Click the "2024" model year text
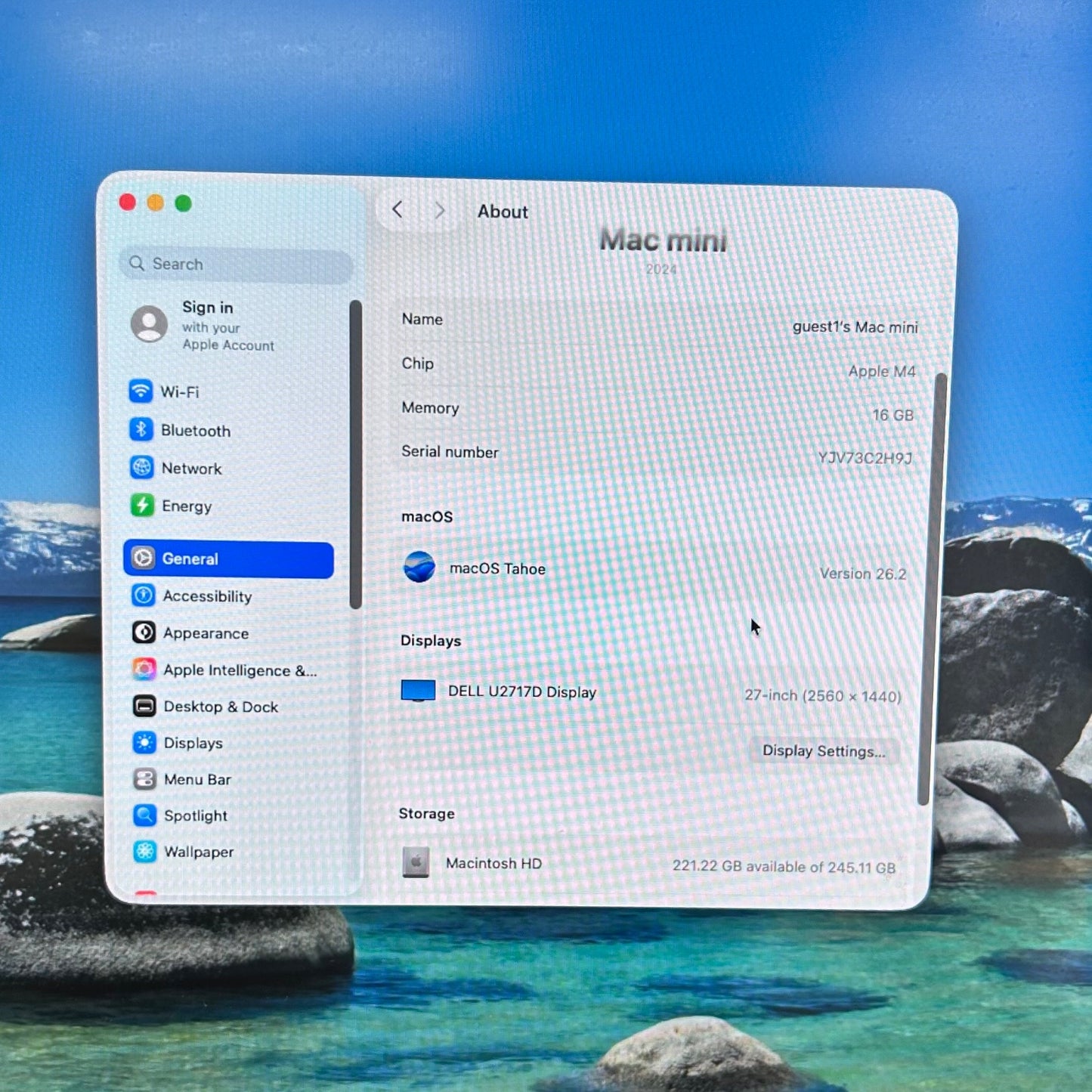This screenshot has height=1092, width=1092. coord(661,269)
